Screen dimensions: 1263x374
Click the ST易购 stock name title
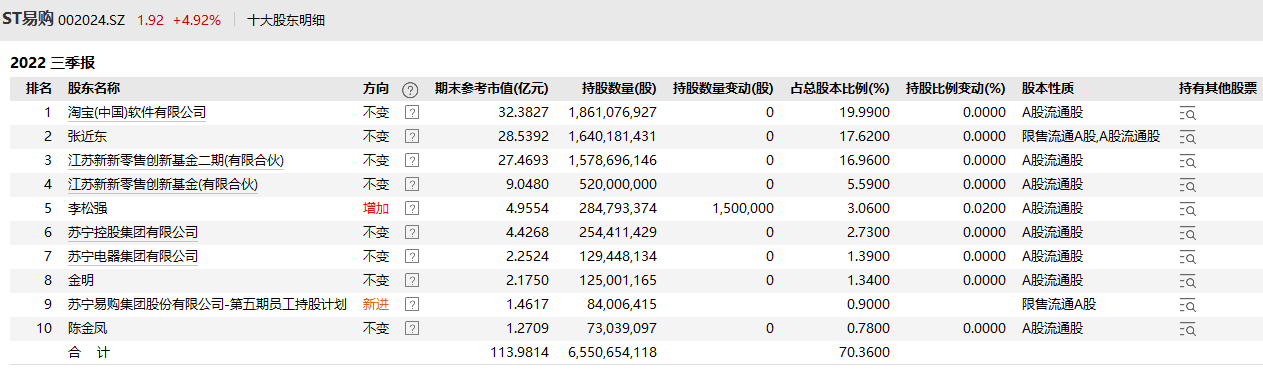pos(28,19)
